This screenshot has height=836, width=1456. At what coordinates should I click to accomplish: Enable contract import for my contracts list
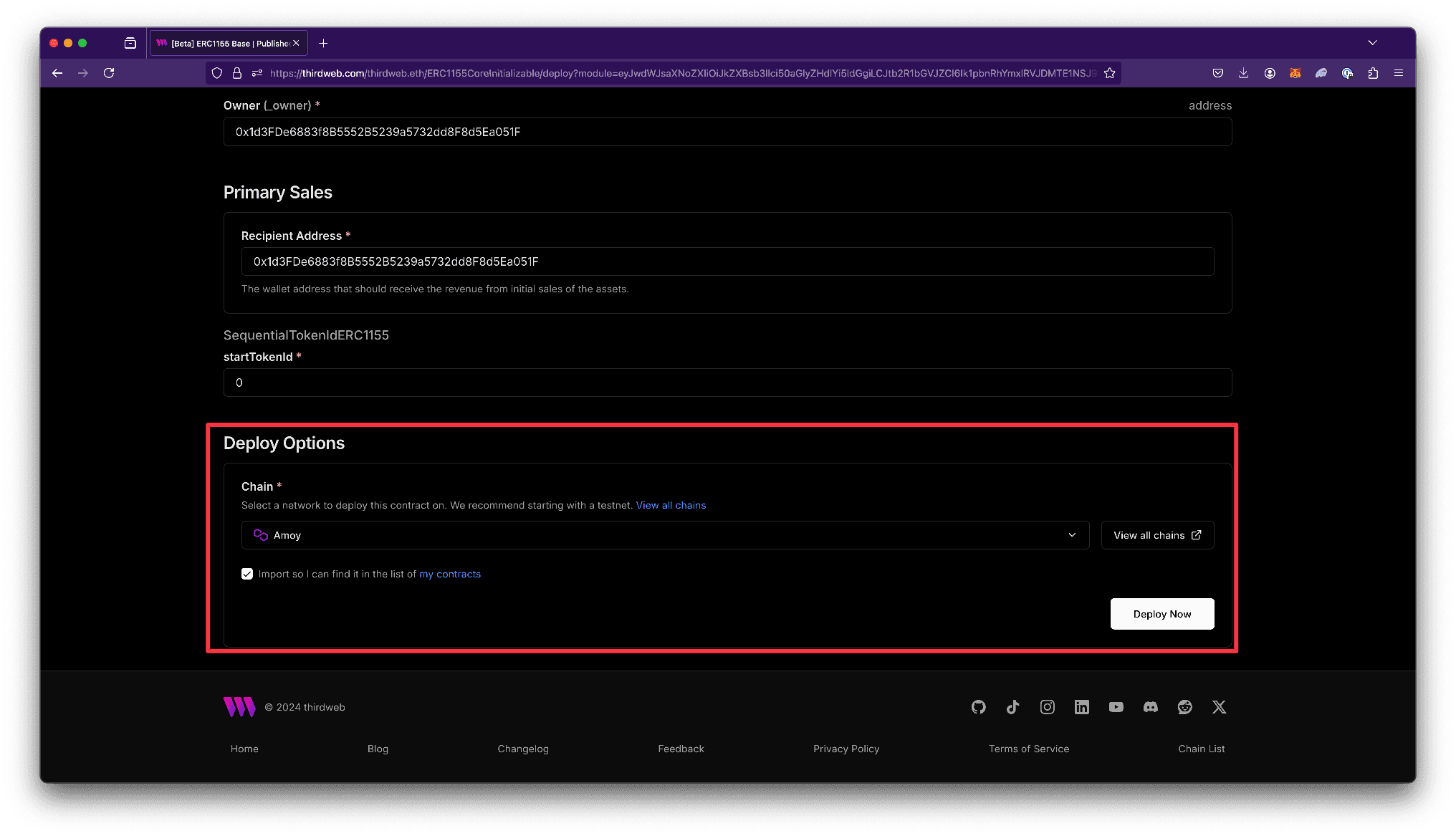pyautogui.click(x=248, y=573)
